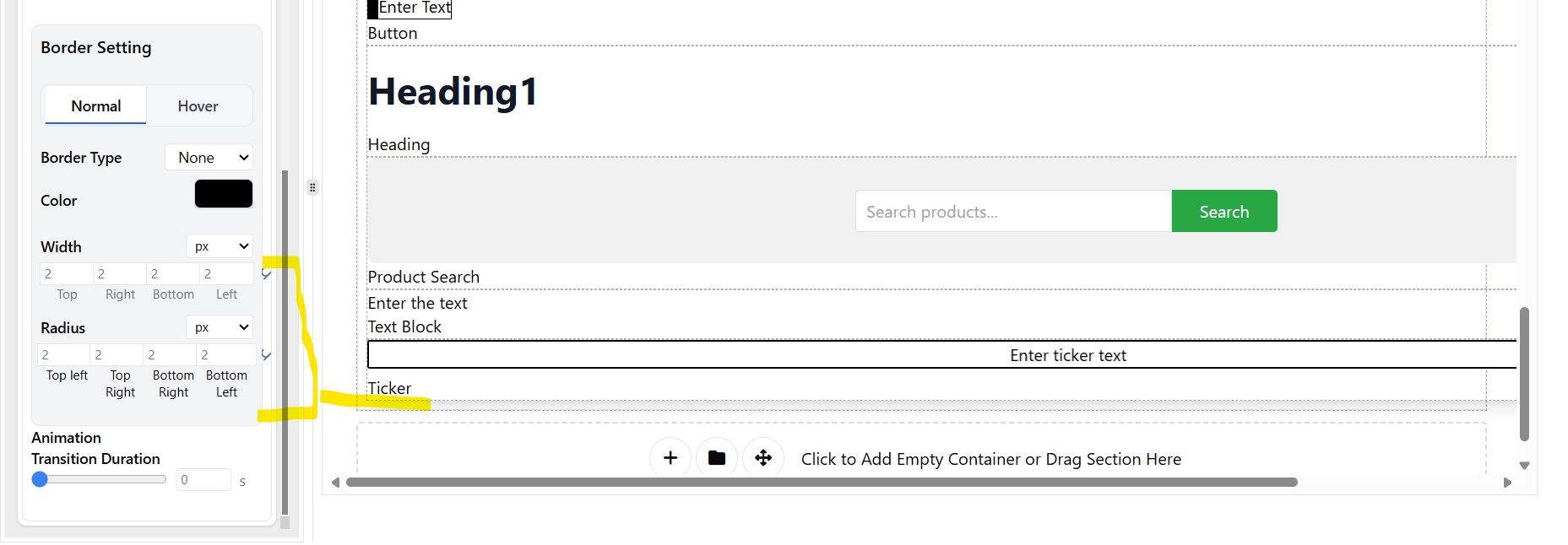Open the Width unit px dropdown
The image size is (1568, 545).
point(220,246)
